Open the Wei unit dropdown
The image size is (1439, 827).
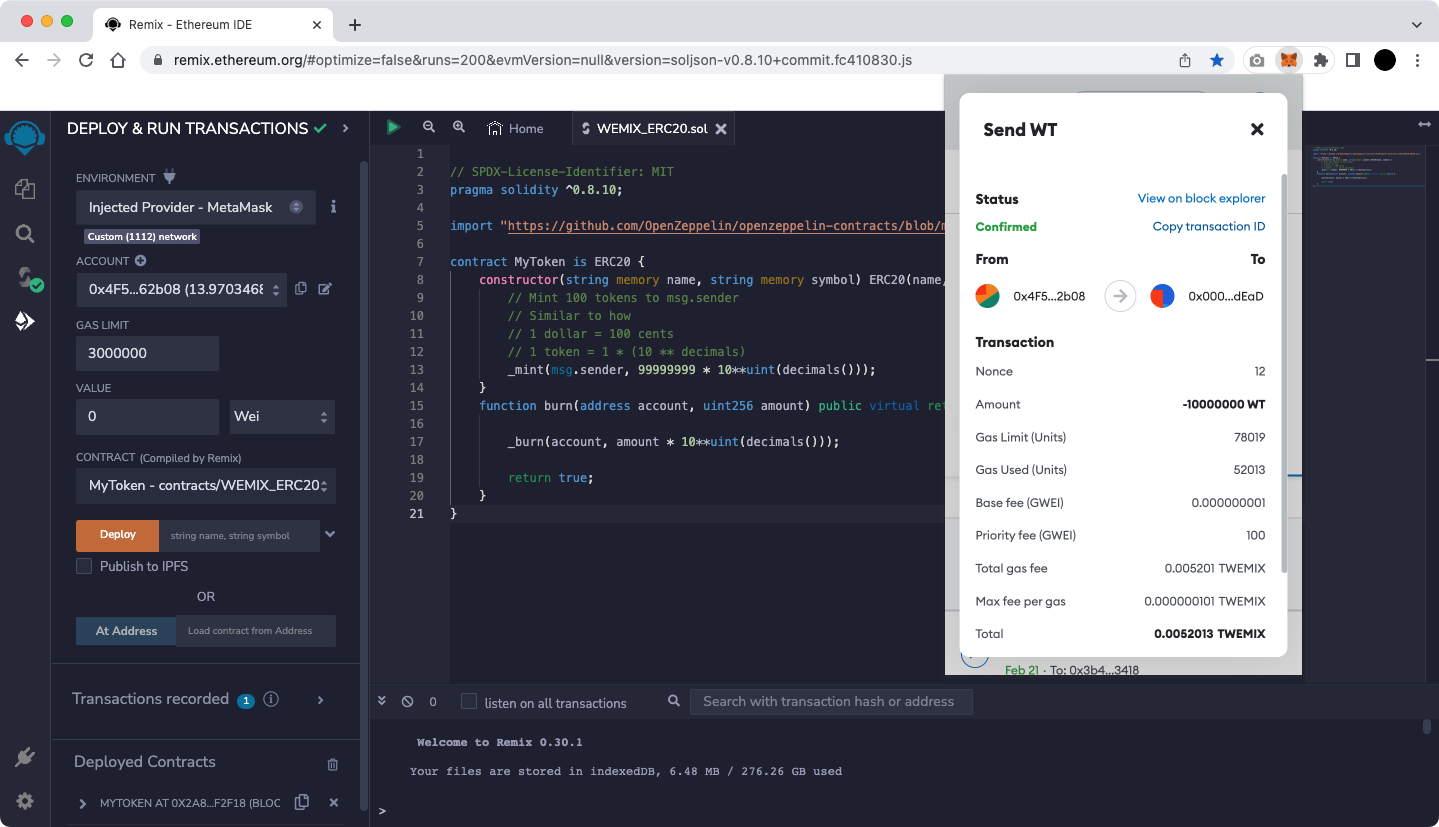[x=282, y=416]
